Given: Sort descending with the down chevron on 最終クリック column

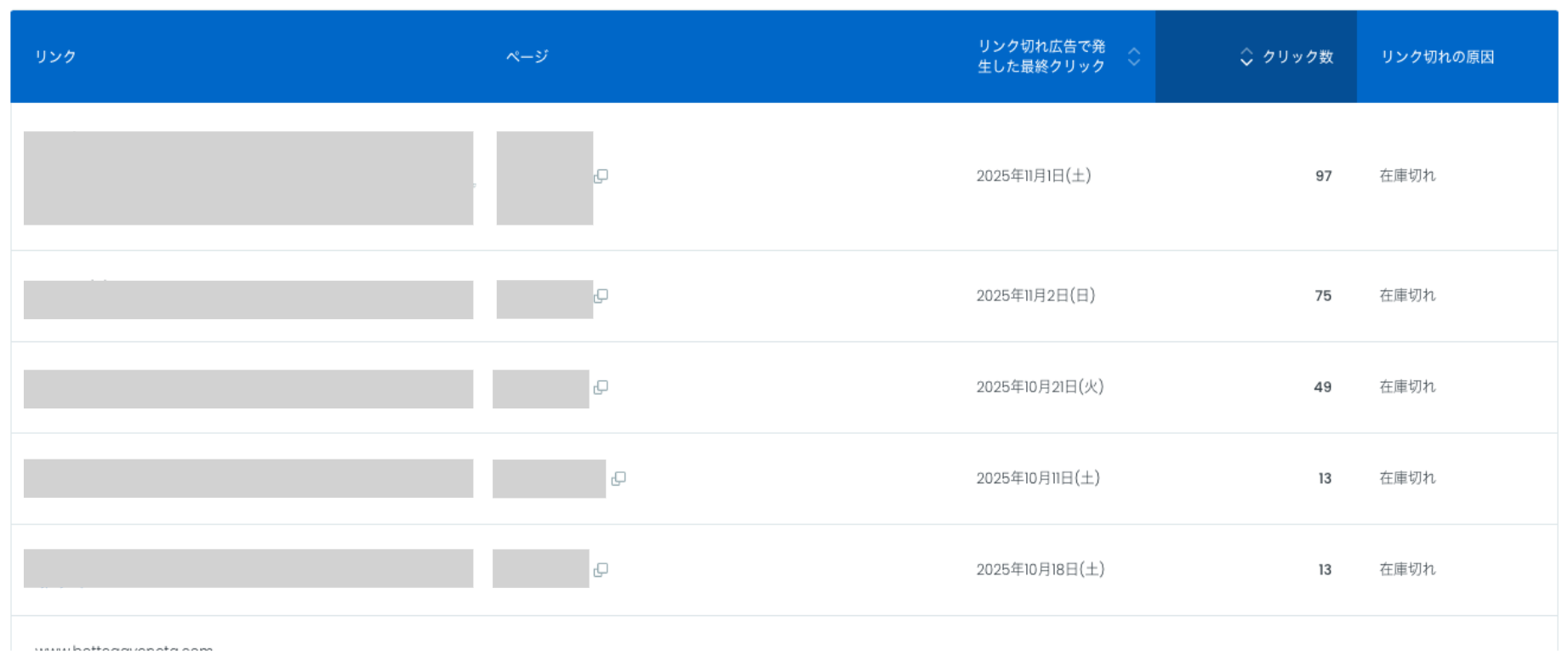Looking at the screenshot, I should [x=1132, y=65].
